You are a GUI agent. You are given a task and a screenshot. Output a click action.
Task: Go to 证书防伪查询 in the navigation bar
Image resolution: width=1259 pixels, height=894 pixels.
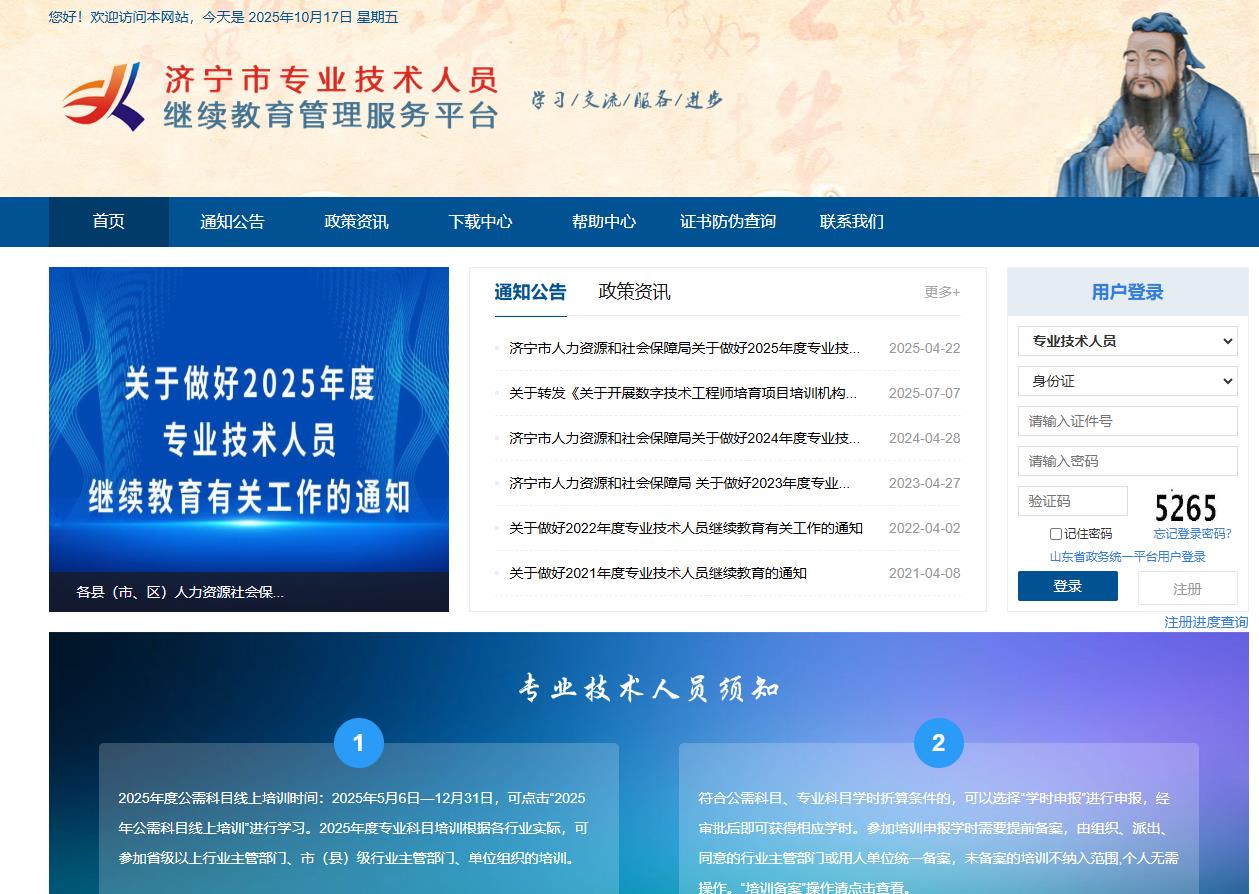tap(727, 222)
